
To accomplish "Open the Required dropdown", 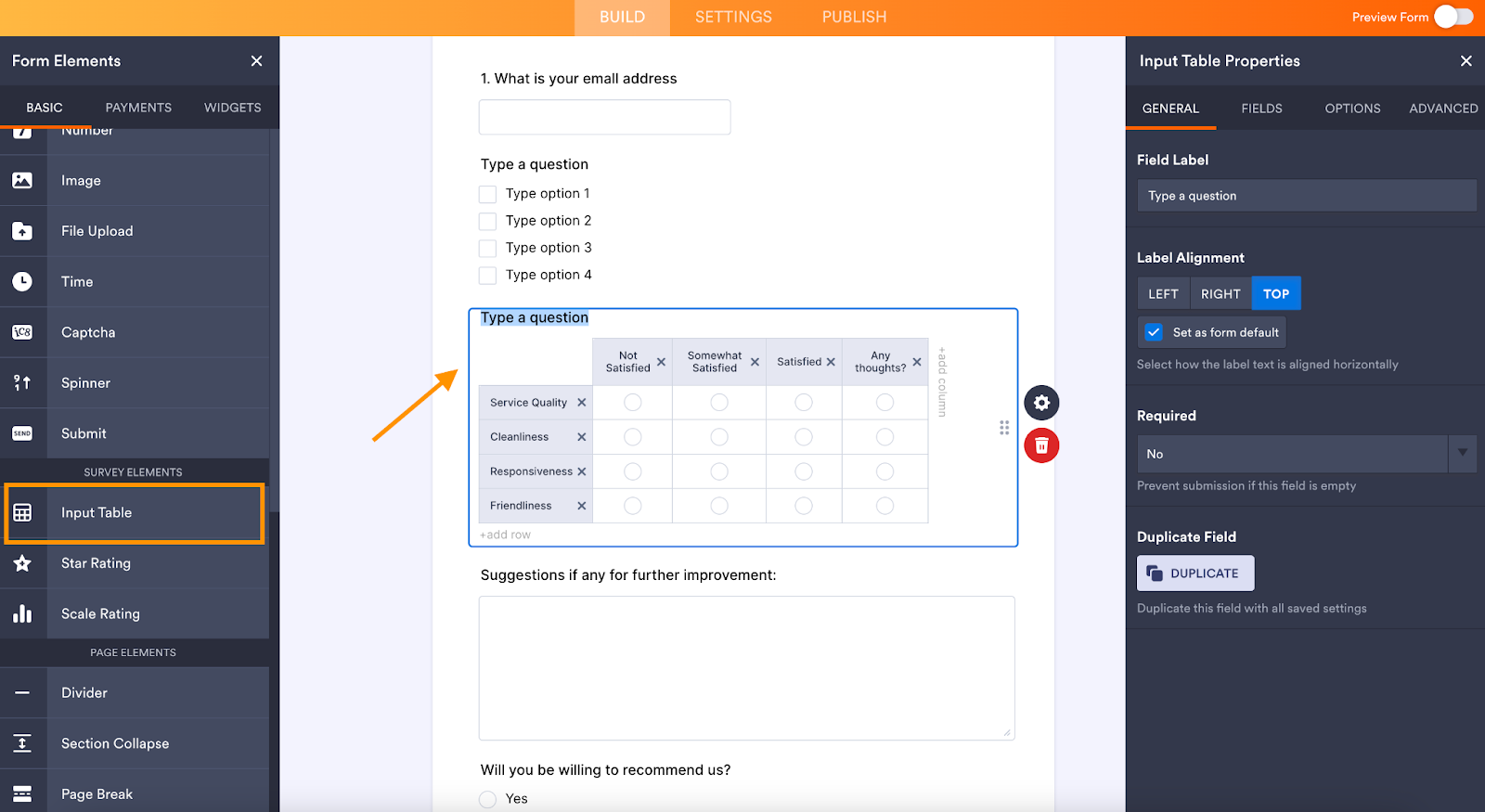I will pyautogui.click(x=1307, y=454).
